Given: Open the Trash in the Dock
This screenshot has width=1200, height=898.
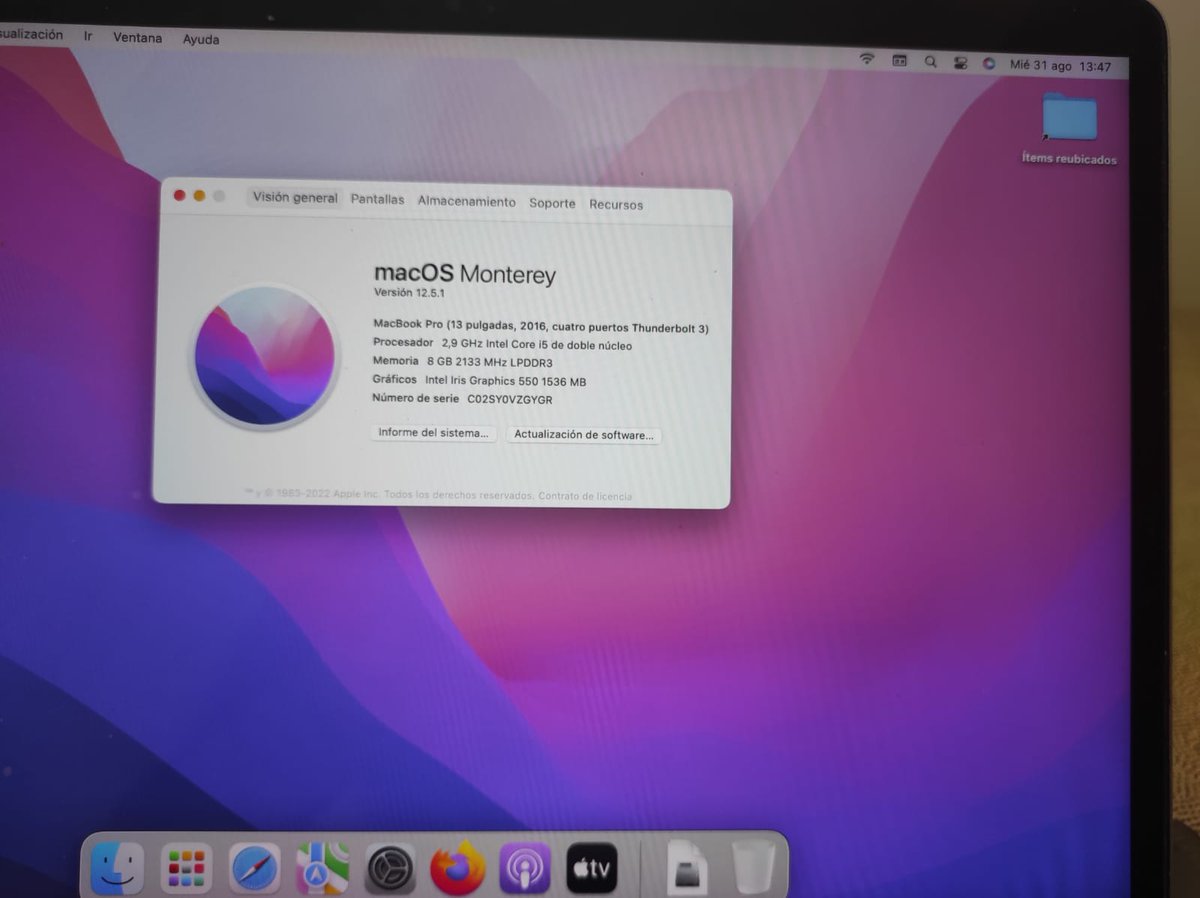Looking at the screenshot, I should 753,868.
